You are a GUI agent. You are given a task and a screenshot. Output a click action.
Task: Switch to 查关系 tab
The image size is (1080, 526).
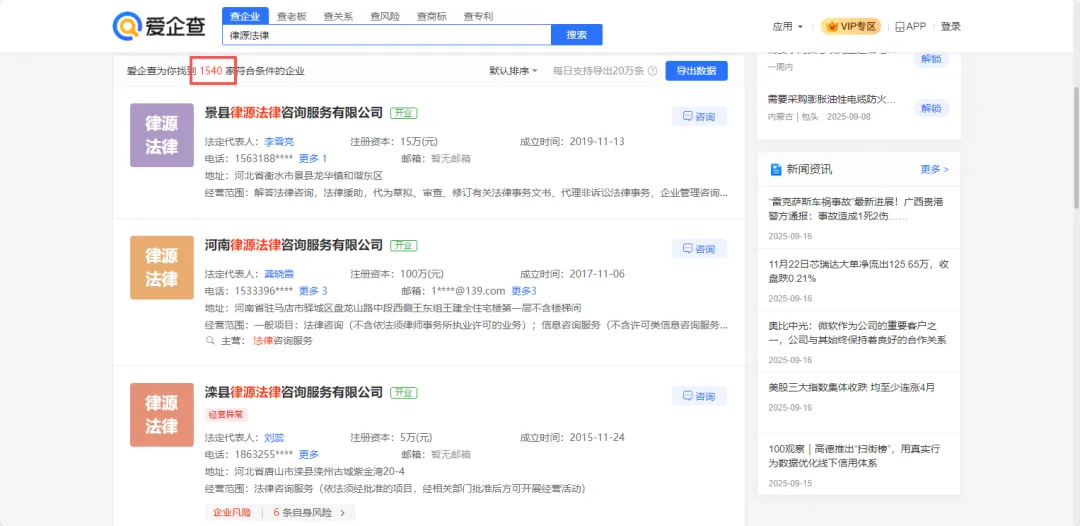coord(338,17)
